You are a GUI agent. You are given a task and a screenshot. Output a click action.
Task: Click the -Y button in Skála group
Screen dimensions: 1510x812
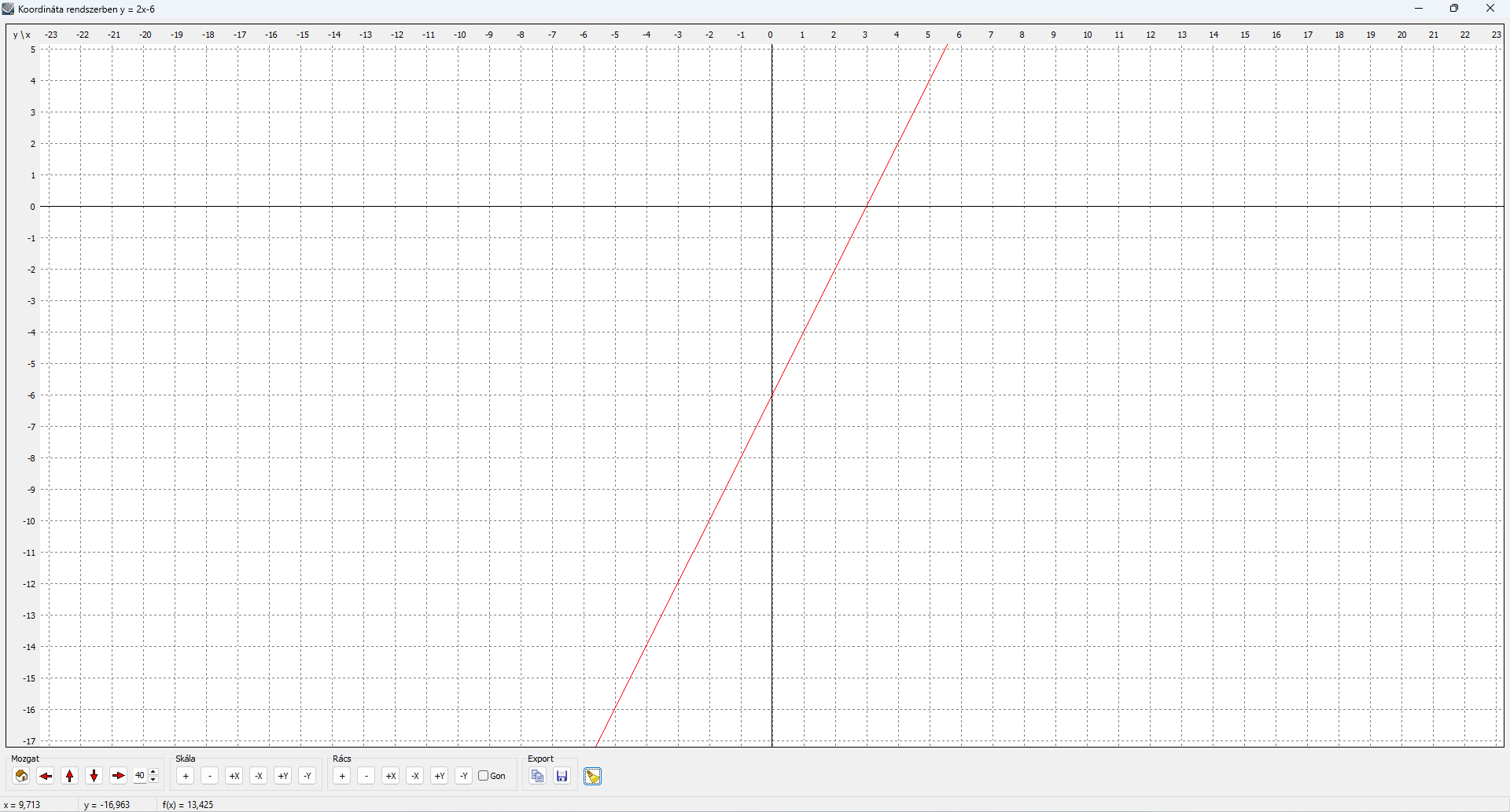[308, 777]
